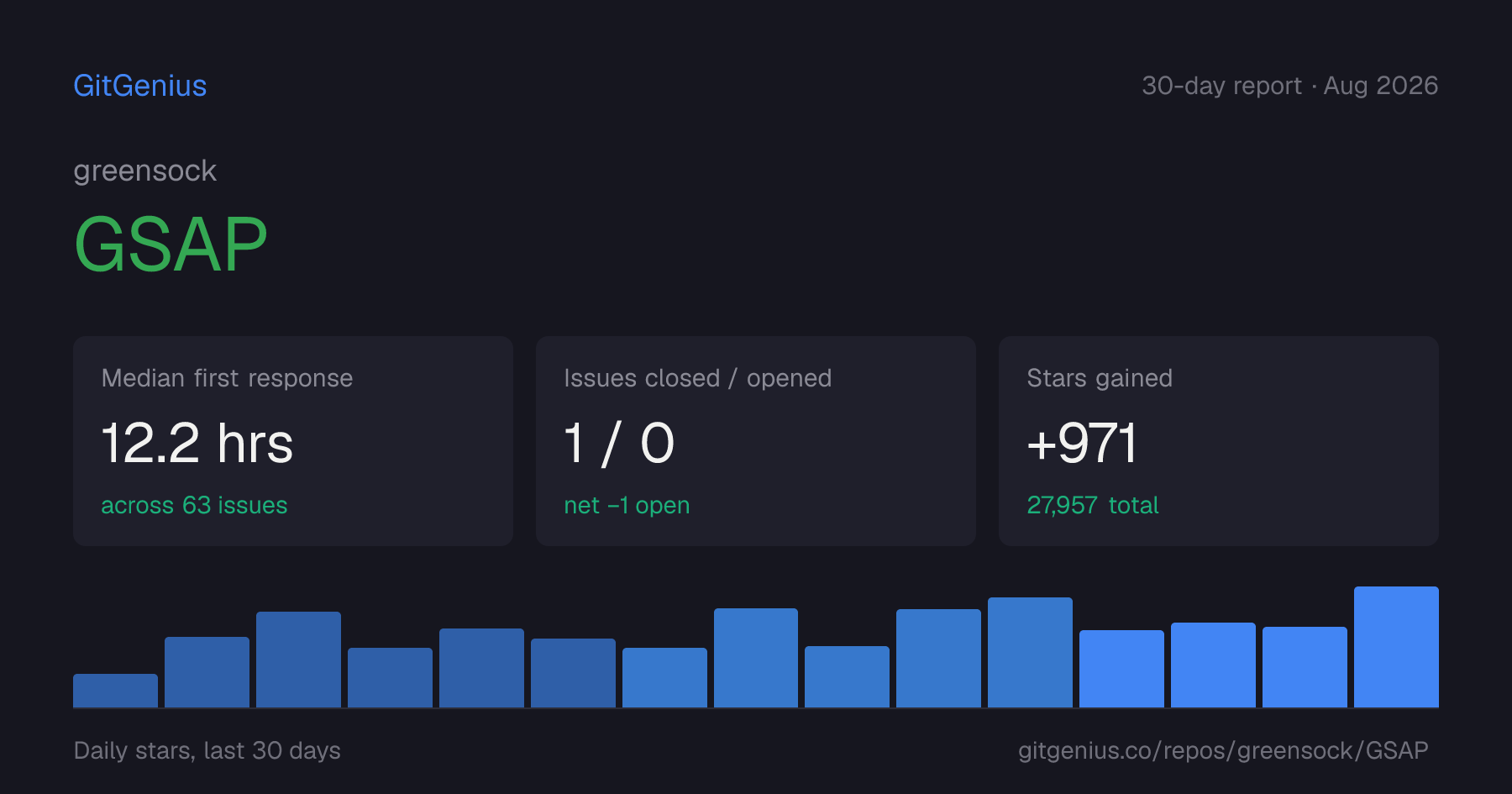
Task: Select the "Median first response" label
Action: click(x=227, y=378)
